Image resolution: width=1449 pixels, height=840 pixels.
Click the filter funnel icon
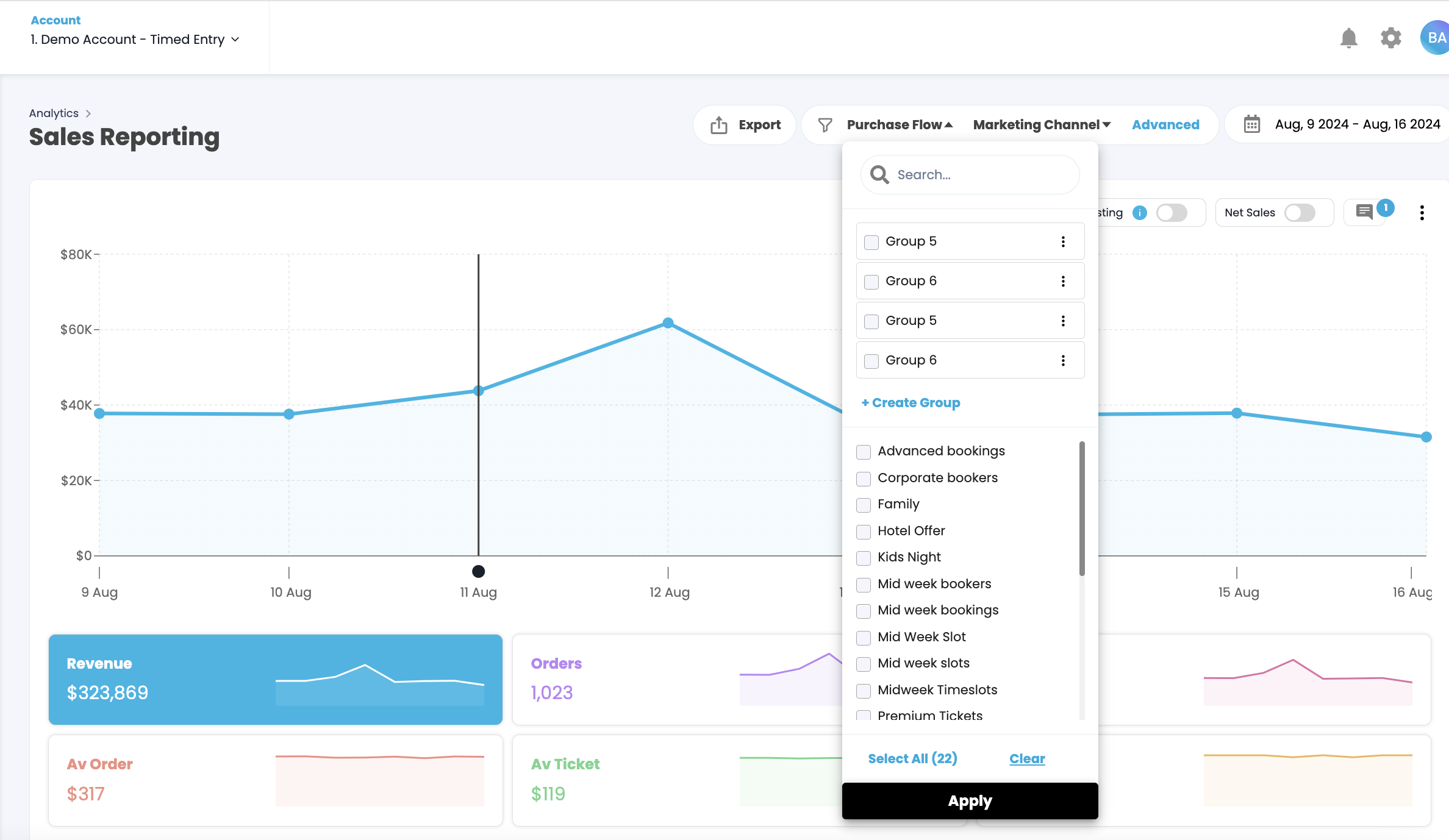point(825,125)
